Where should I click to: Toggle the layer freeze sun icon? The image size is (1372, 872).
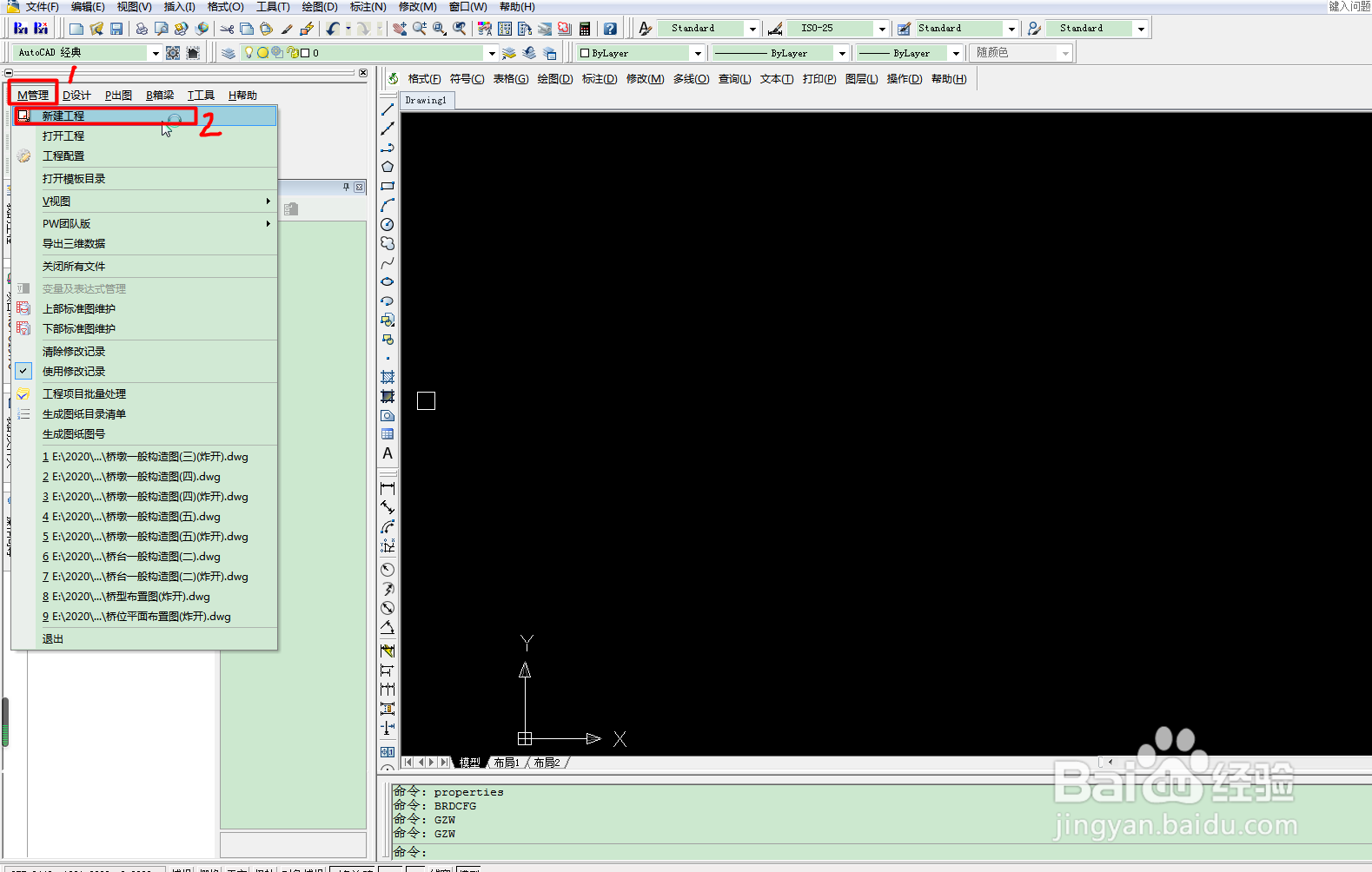[x=262, y=53]
